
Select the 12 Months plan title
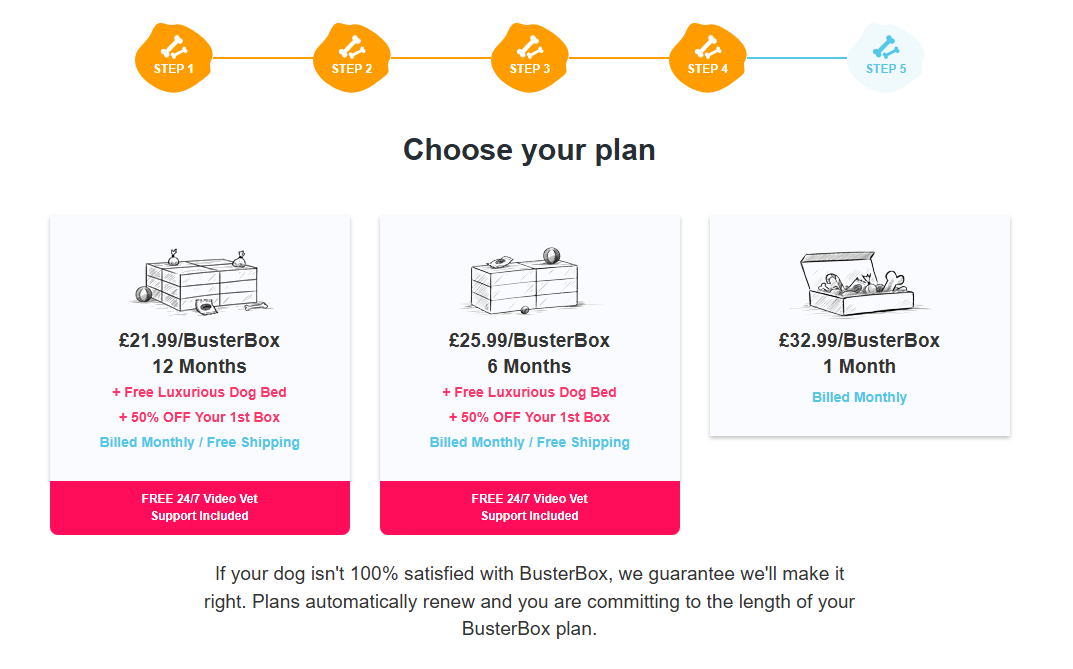[x=200, y=366]
